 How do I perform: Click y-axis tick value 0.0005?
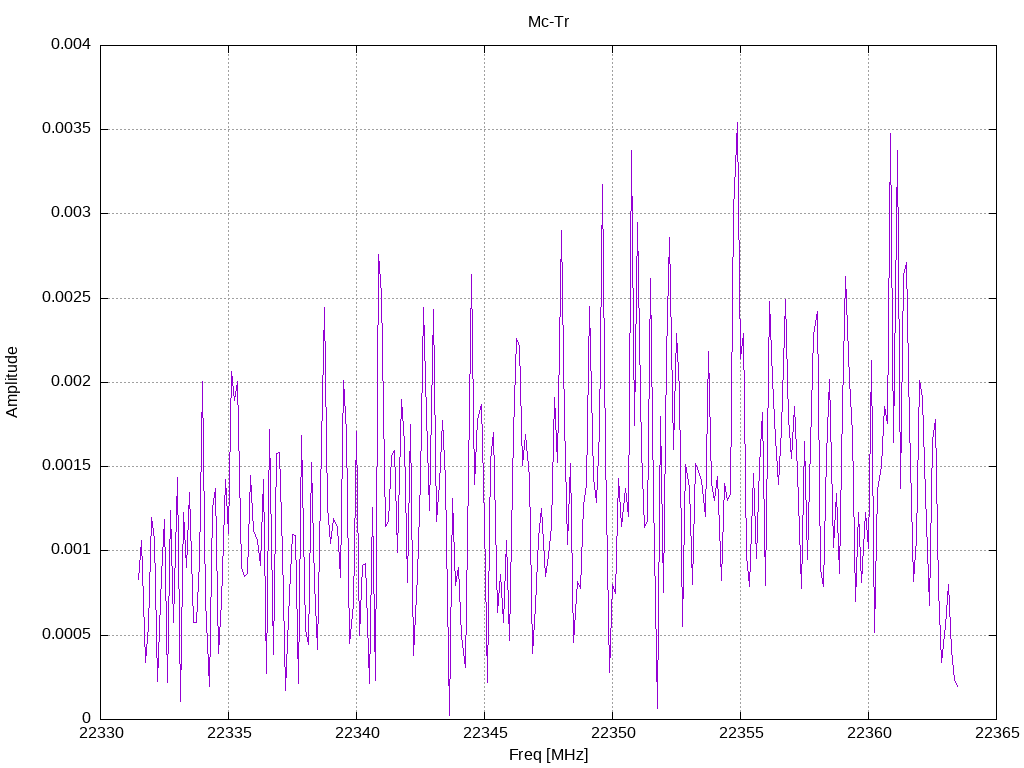click(x=66, y=634)
